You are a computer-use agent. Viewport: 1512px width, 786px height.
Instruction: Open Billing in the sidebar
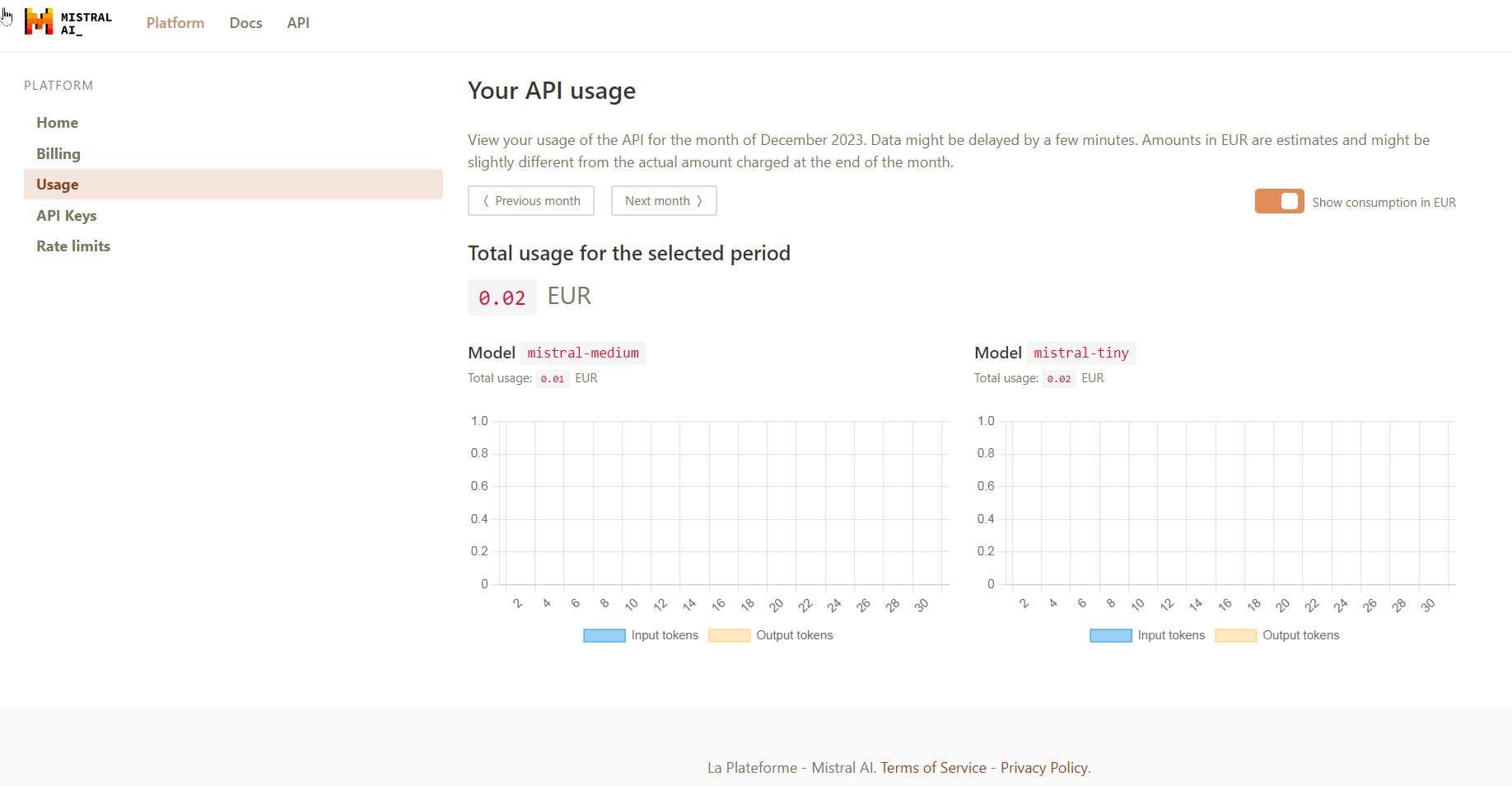pyautogui.click(x=58, y=154)
